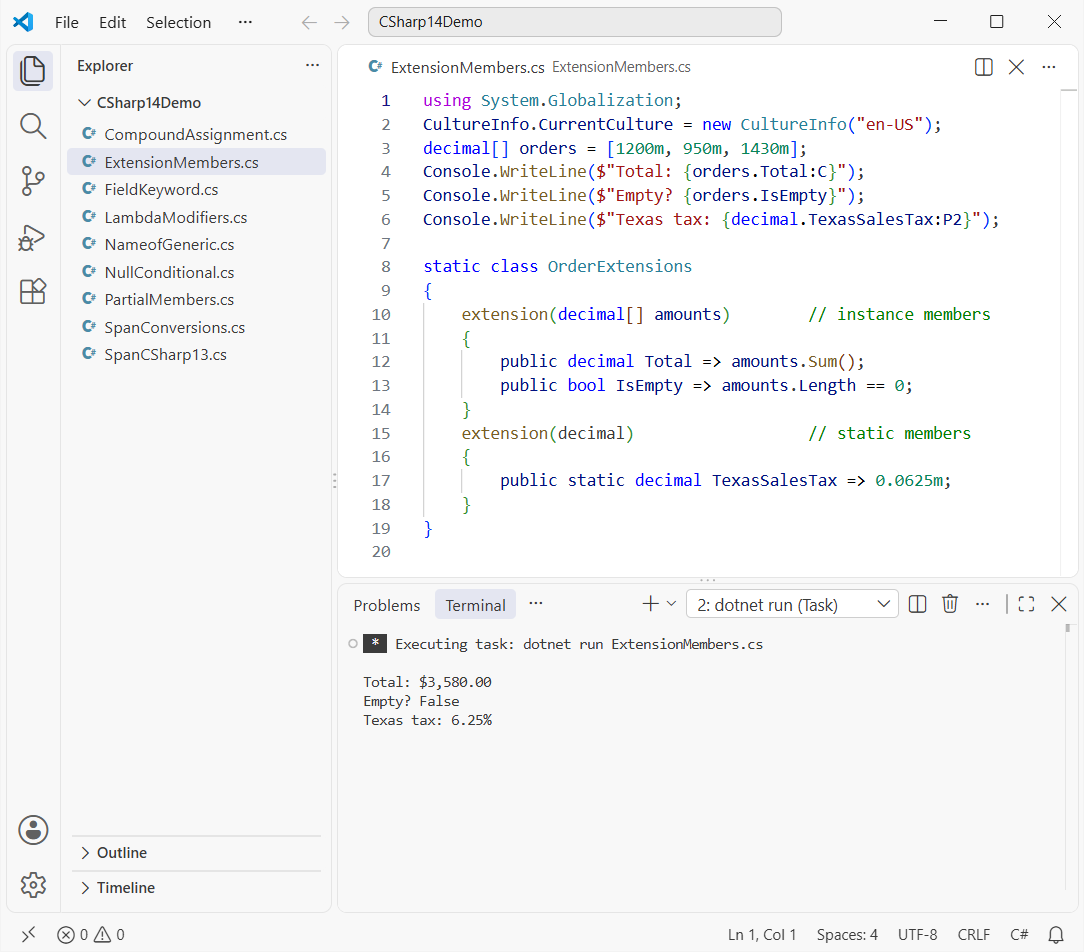Image resolution: width=1084 pixels, height=952 pixels.
Task: Open SpanCSharp13.cs in Explorer
Action: [x=196, y=355]
